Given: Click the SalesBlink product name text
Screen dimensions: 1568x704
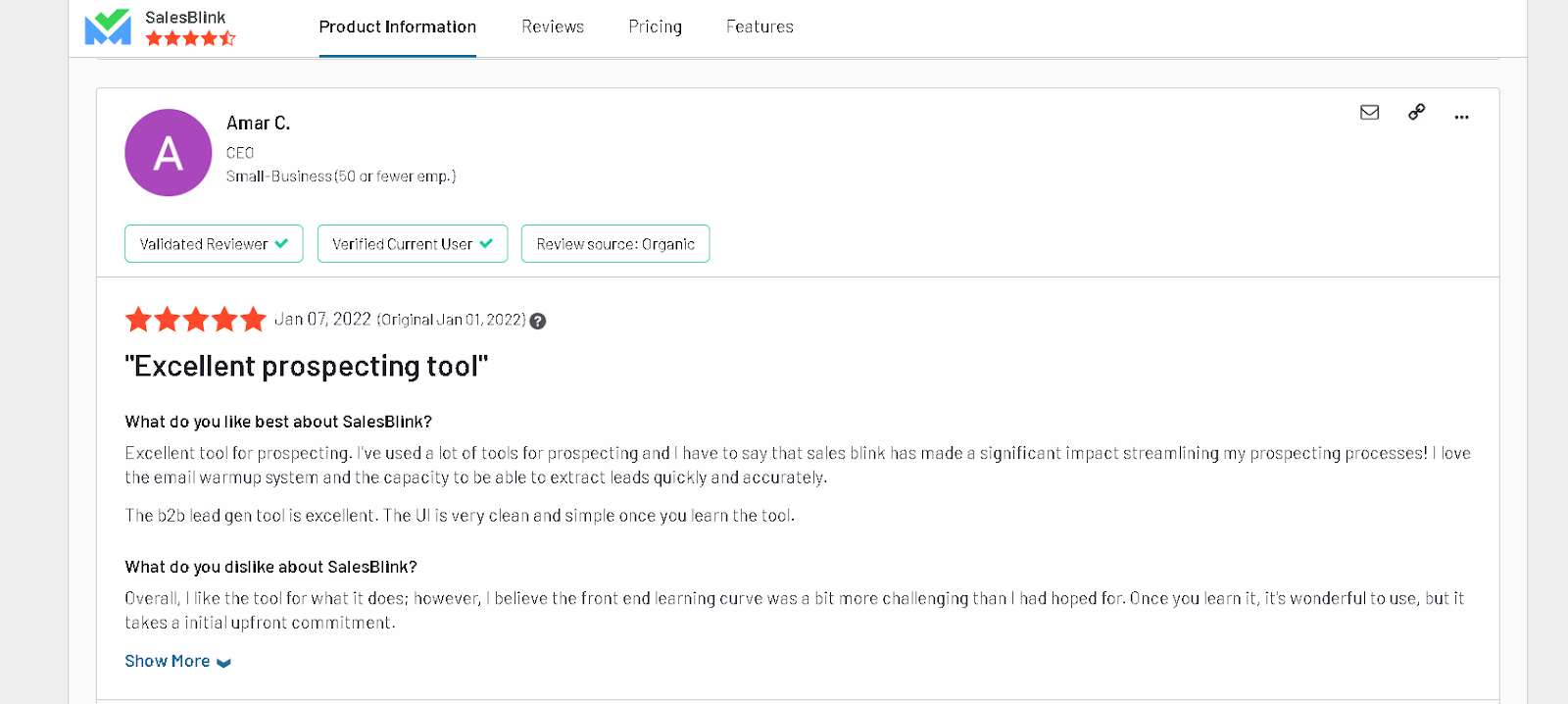Looking at the screenshot, I should coord(185,18).
